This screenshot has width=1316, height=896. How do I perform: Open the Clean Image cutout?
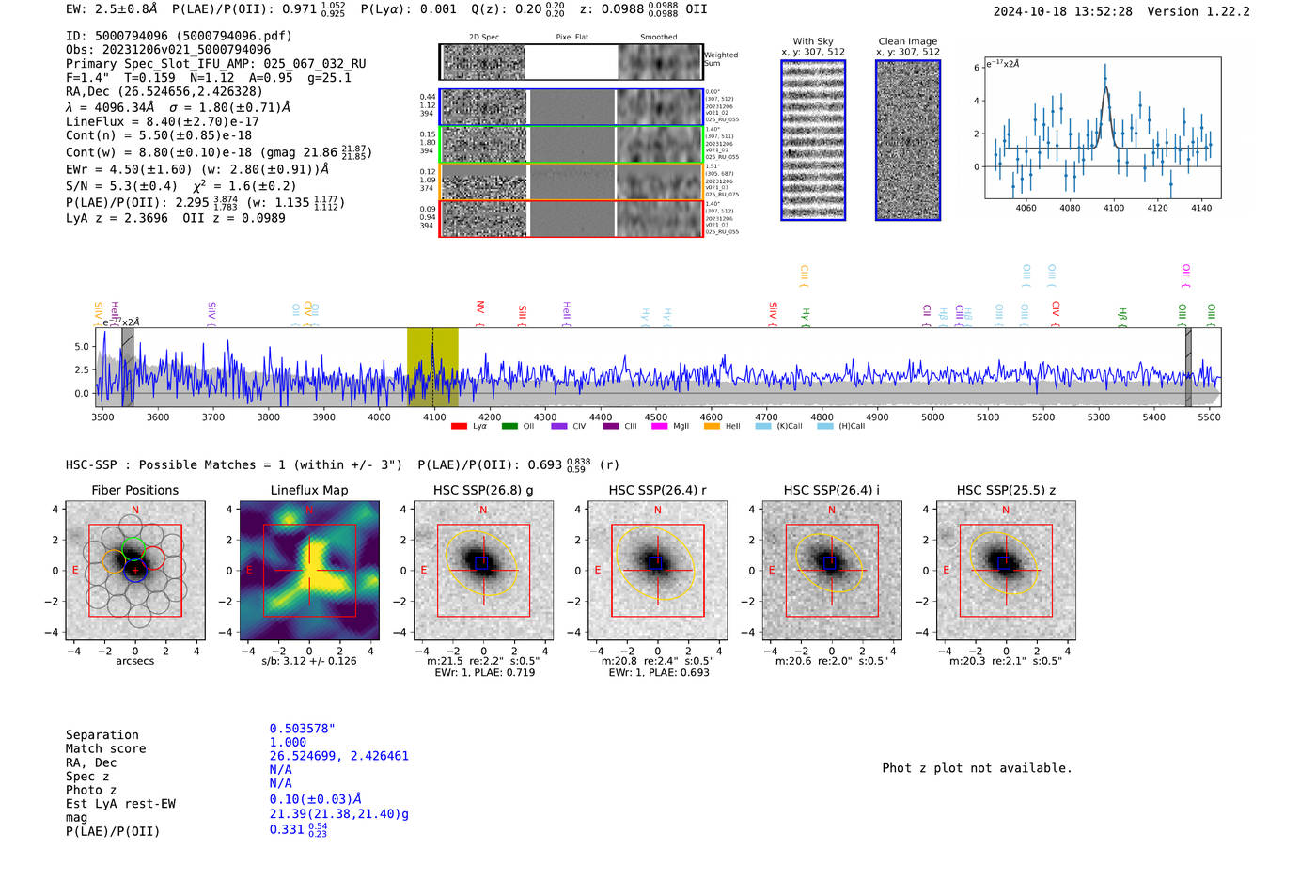pyautogui.click(x=908, y=140)
